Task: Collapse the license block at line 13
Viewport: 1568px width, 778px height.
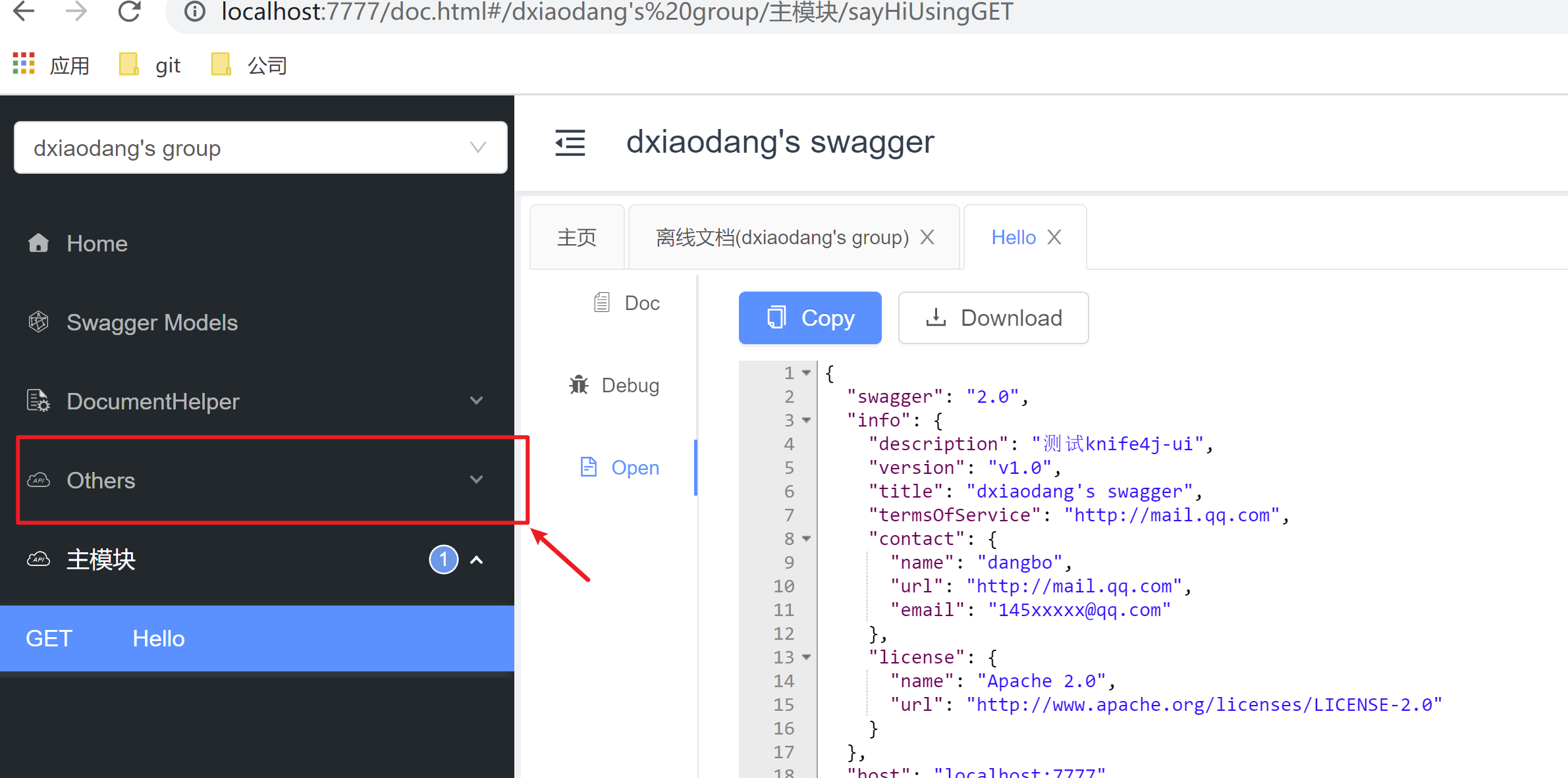Action: coord(806,657)
